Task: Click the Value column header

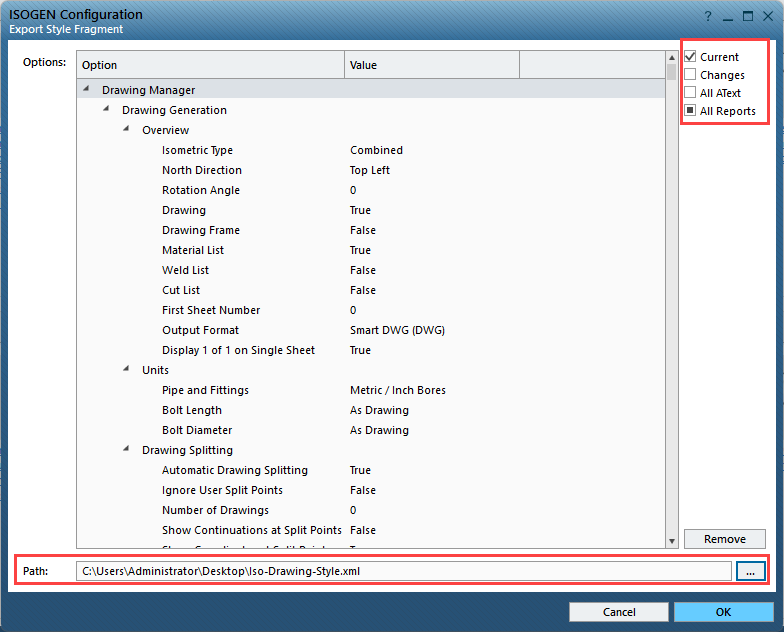Action: point(431,65)
